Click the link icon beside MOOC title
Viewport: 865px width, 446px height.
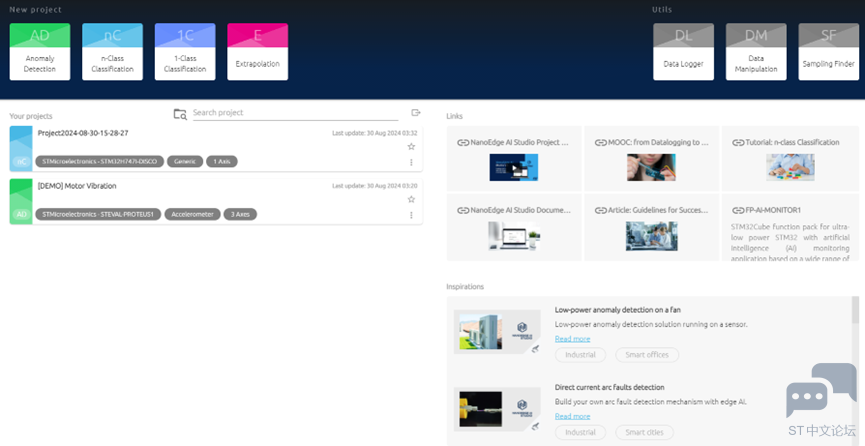coord(601,142)
